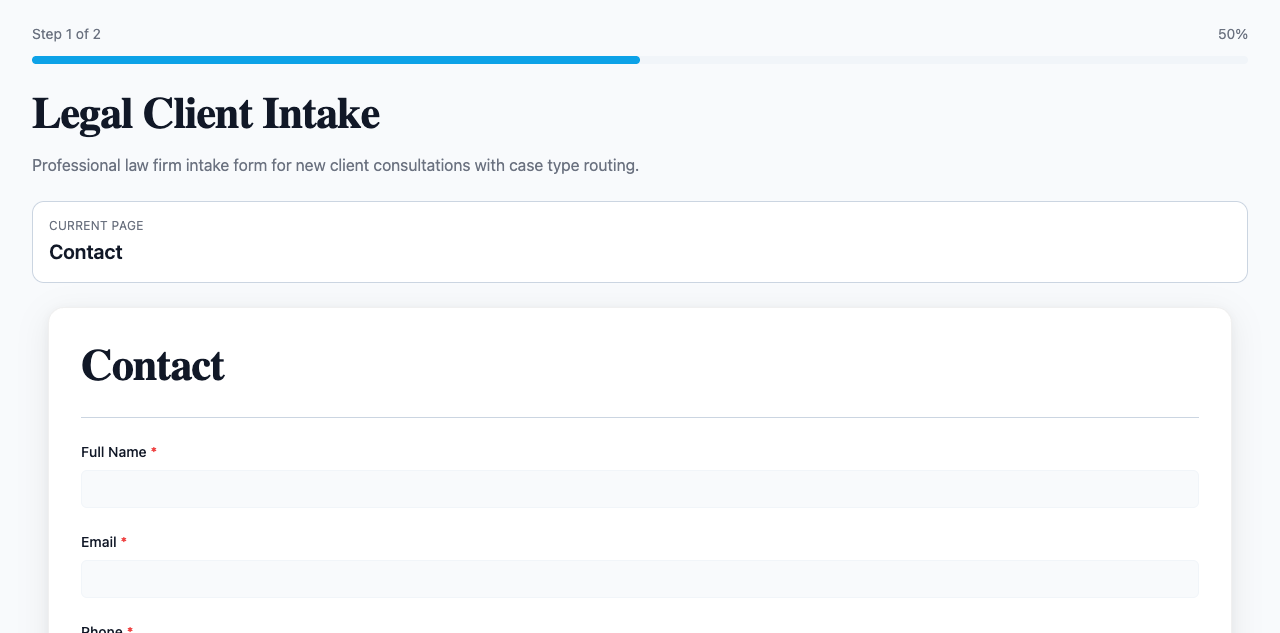Click the "Legal Client Intake" page title

[206, 114]
